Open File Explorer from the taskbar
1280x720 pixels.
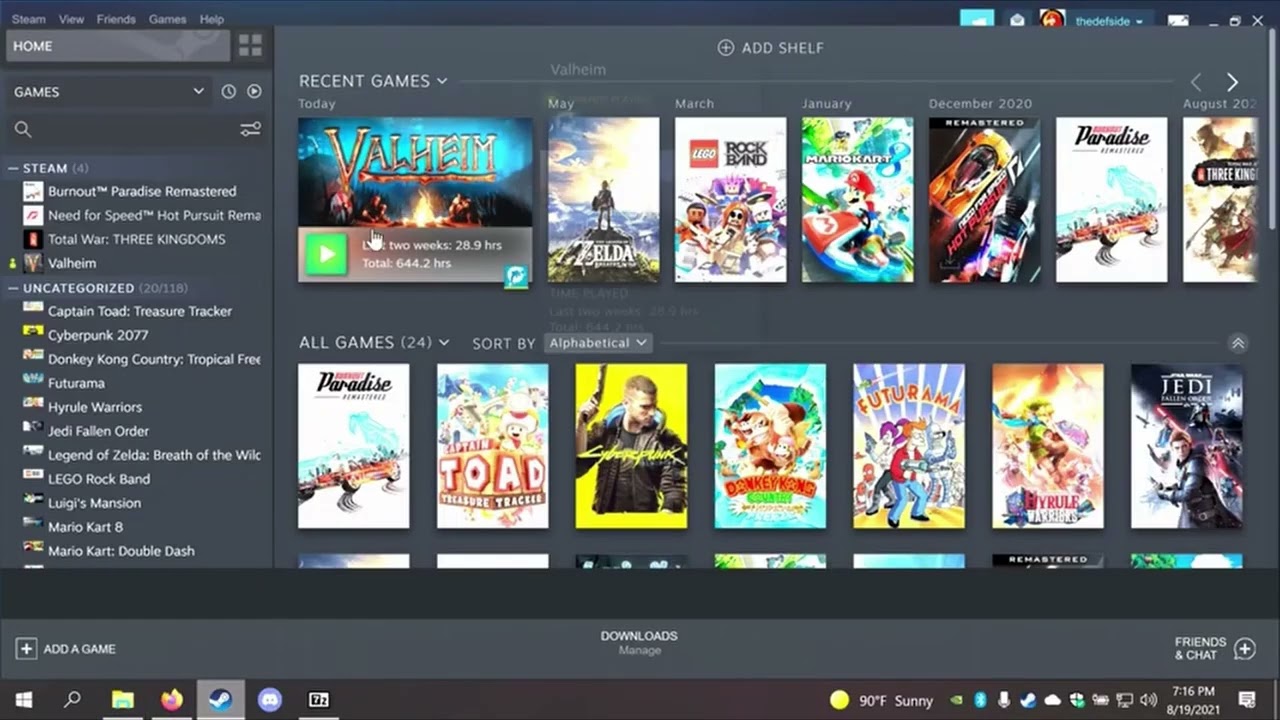click(122, 700)
